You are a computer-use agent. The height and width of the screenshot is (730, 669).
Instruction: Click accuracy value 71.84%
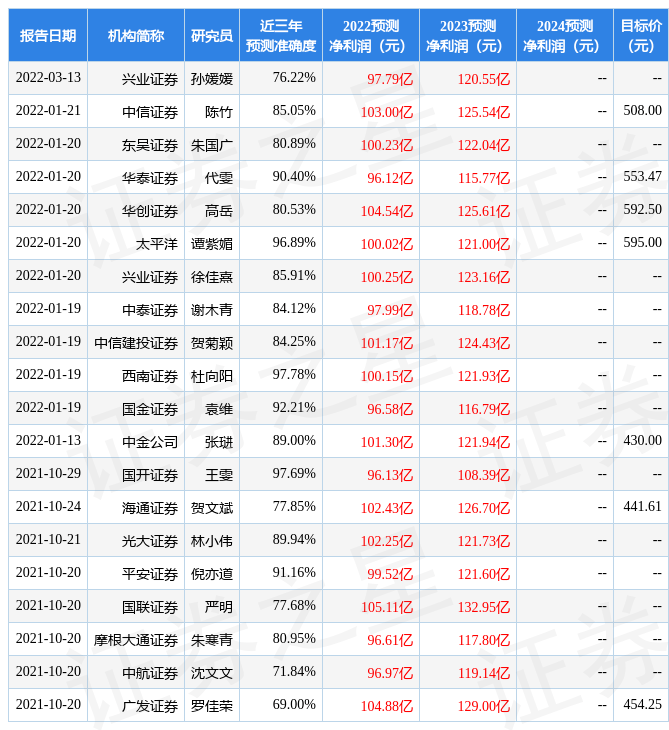pos(294,671)
